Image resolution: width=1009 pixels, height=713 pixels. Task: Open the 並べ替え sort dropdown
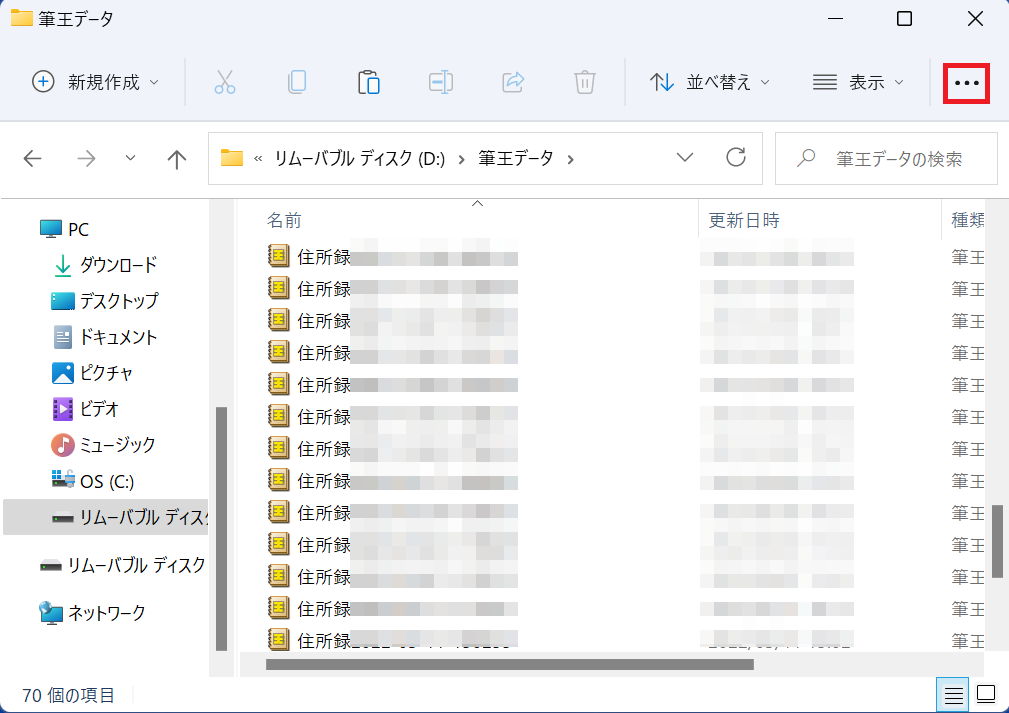(710, 82)
